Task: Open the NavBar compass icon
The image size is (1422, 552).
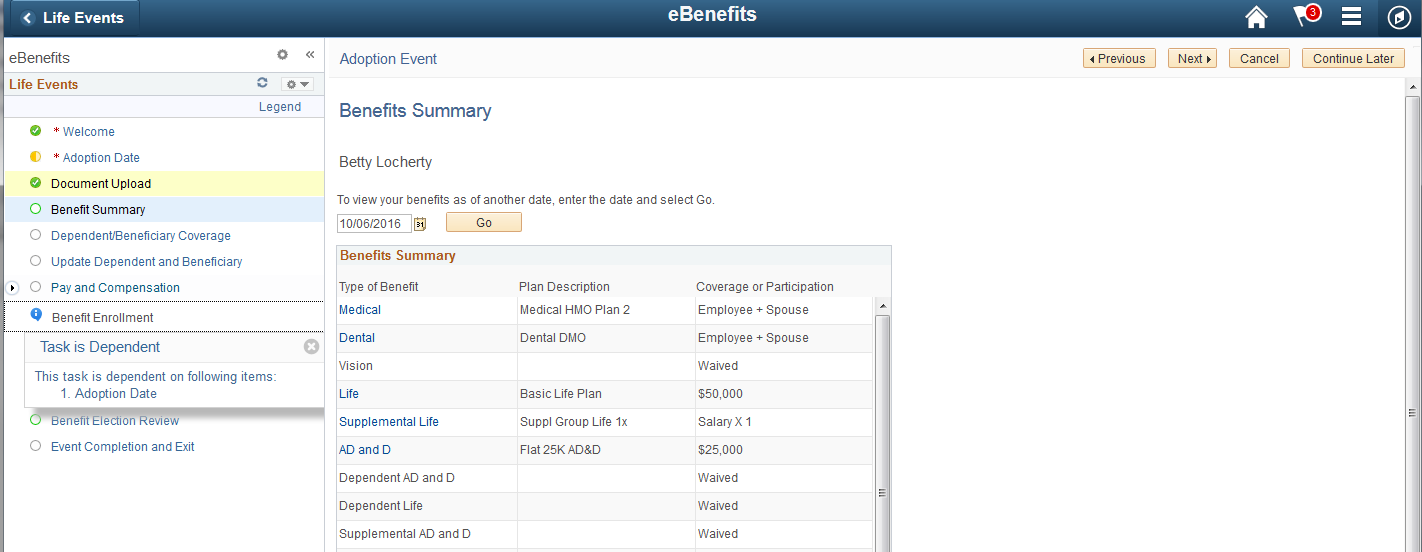Action: coord(1399,18)
